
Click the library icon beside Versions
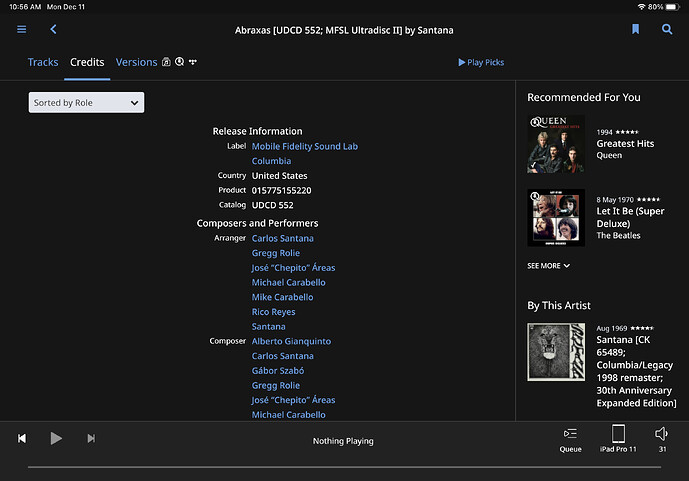(x=166, y=62)
